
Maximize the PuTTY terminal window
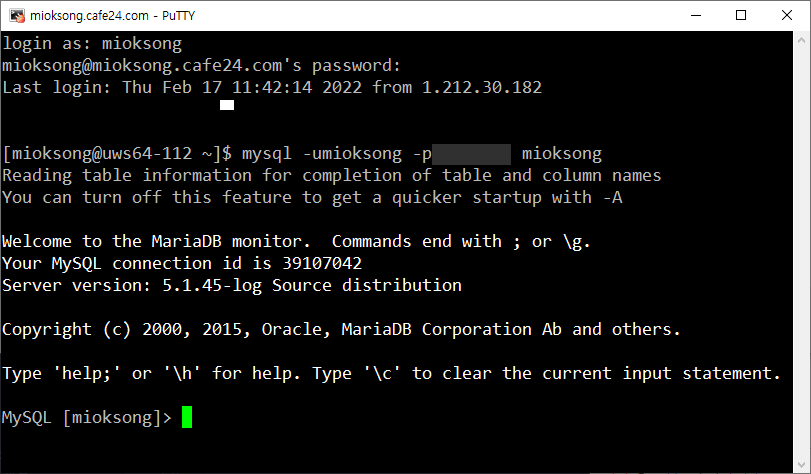tap(741, 15)
